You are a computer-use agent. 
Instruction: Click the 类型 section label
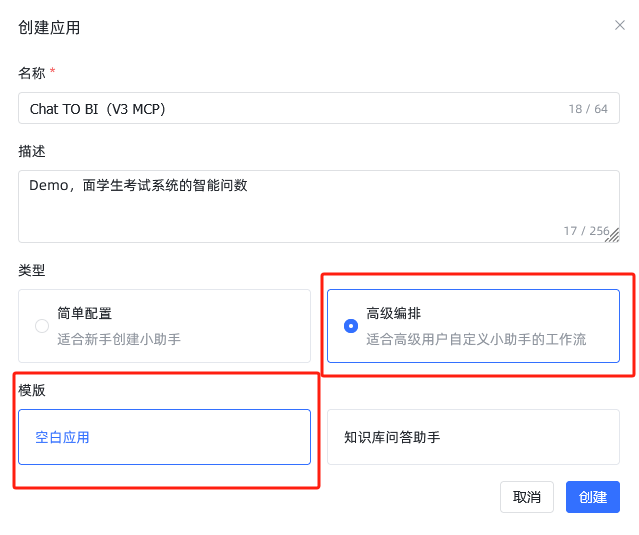(x=32, y=270)
